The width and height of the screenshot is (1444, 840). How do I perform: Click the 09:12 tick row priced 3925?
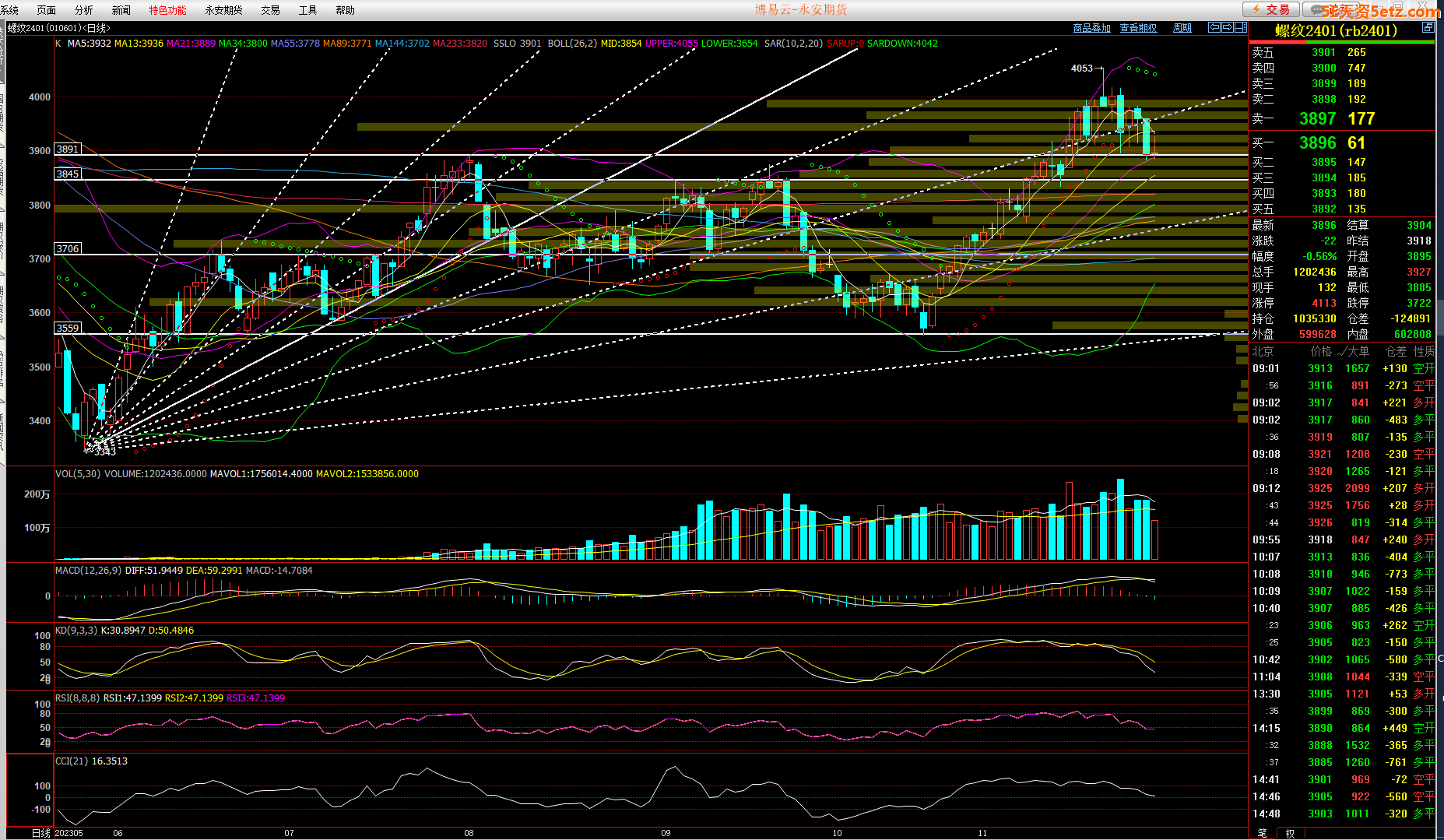tap(1342, 488)
